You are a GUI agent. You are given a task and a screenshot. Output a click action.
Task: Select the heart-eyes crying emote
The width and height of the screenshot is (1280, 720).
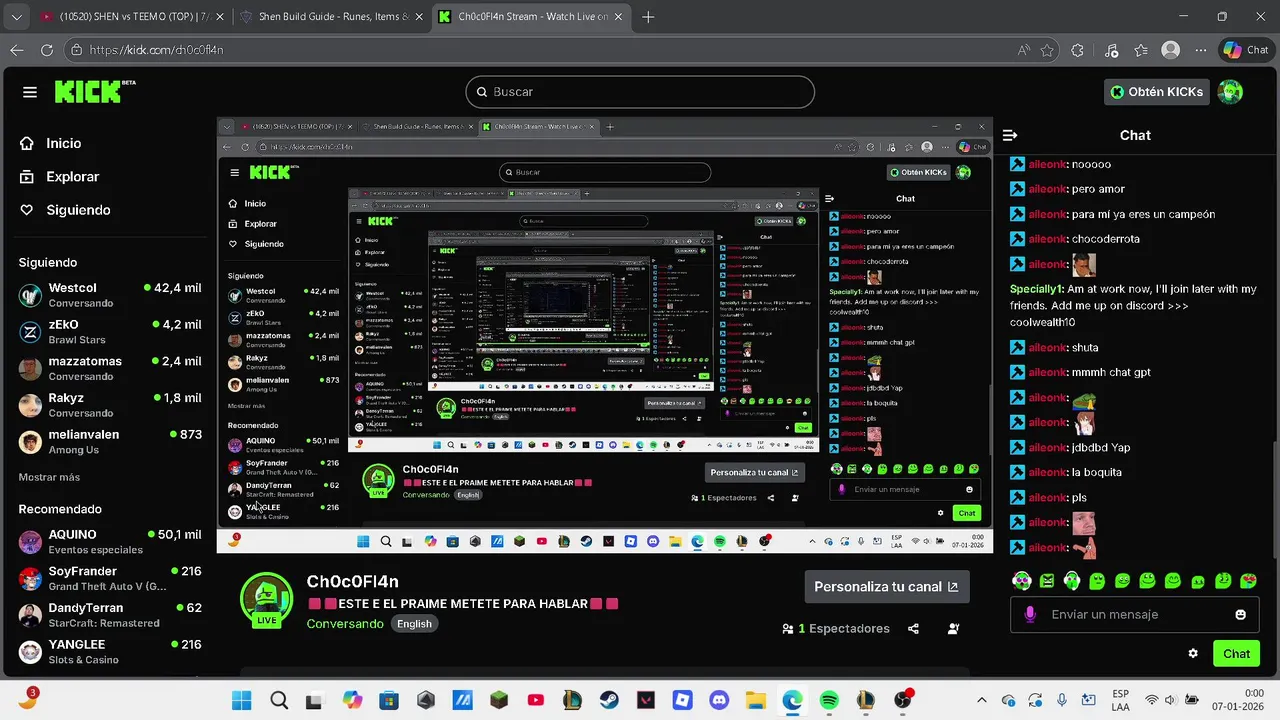click(x=1248, y=581)
